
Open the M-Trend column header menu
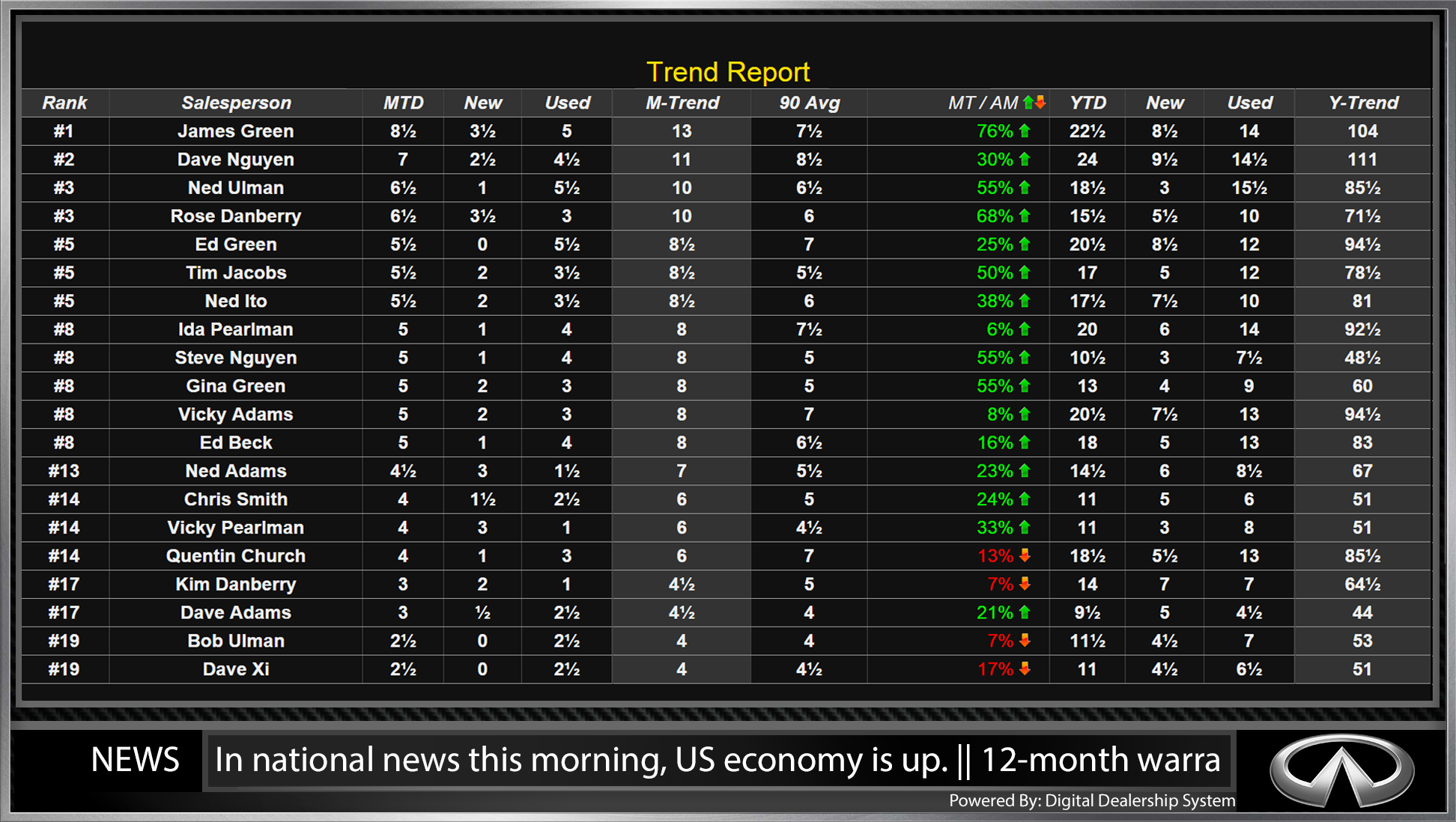tap(681, 103)
